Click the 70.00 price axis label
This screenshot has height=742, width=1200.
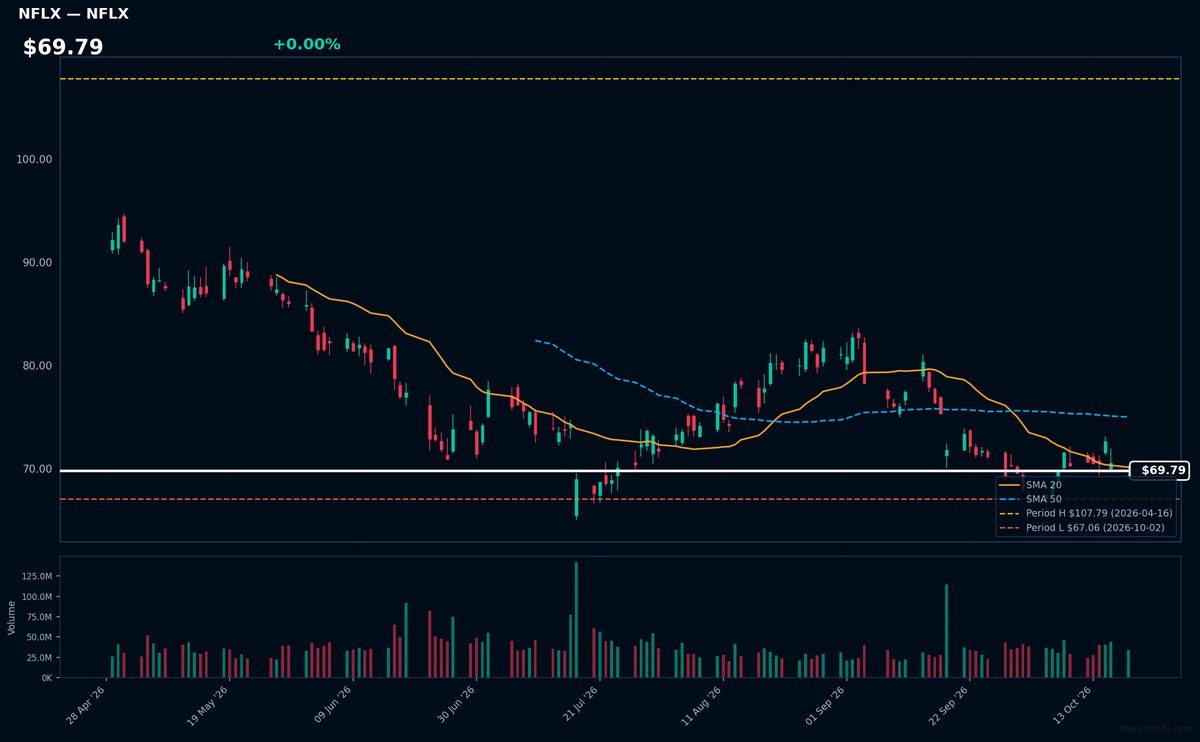click(37, 469)
